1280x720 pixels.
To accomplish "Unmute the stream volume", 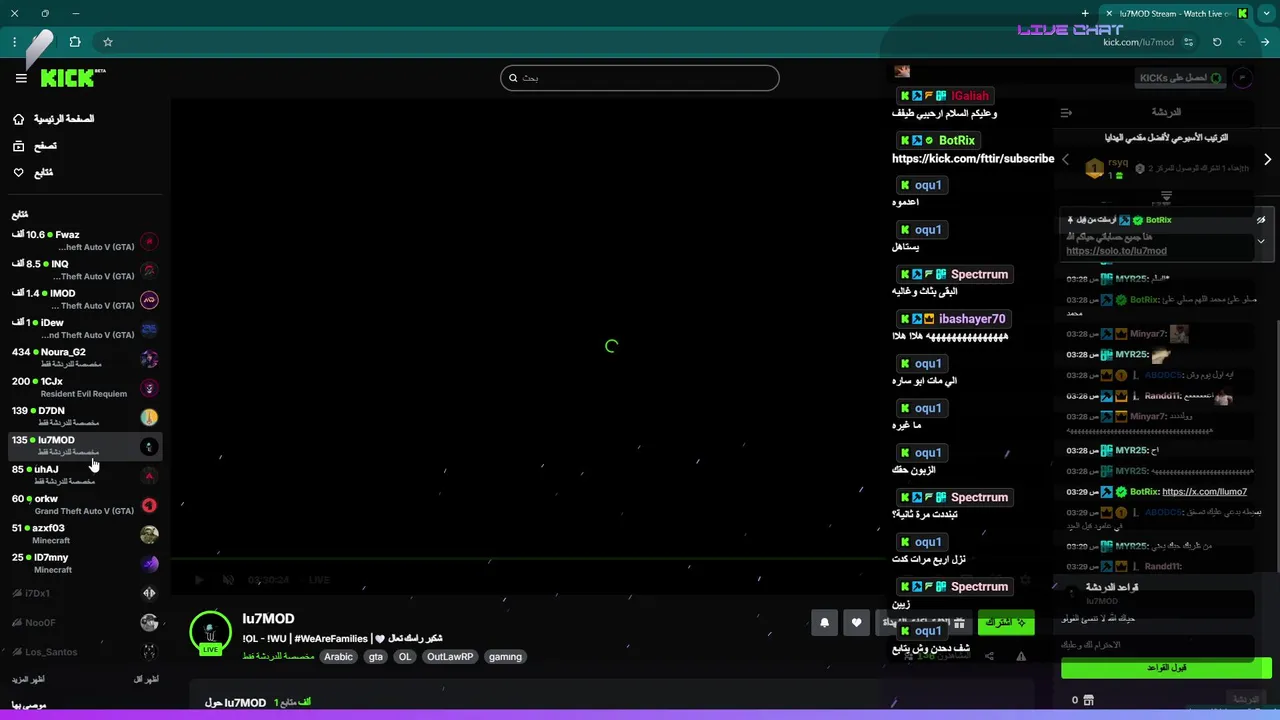I will tap(228, 580).
